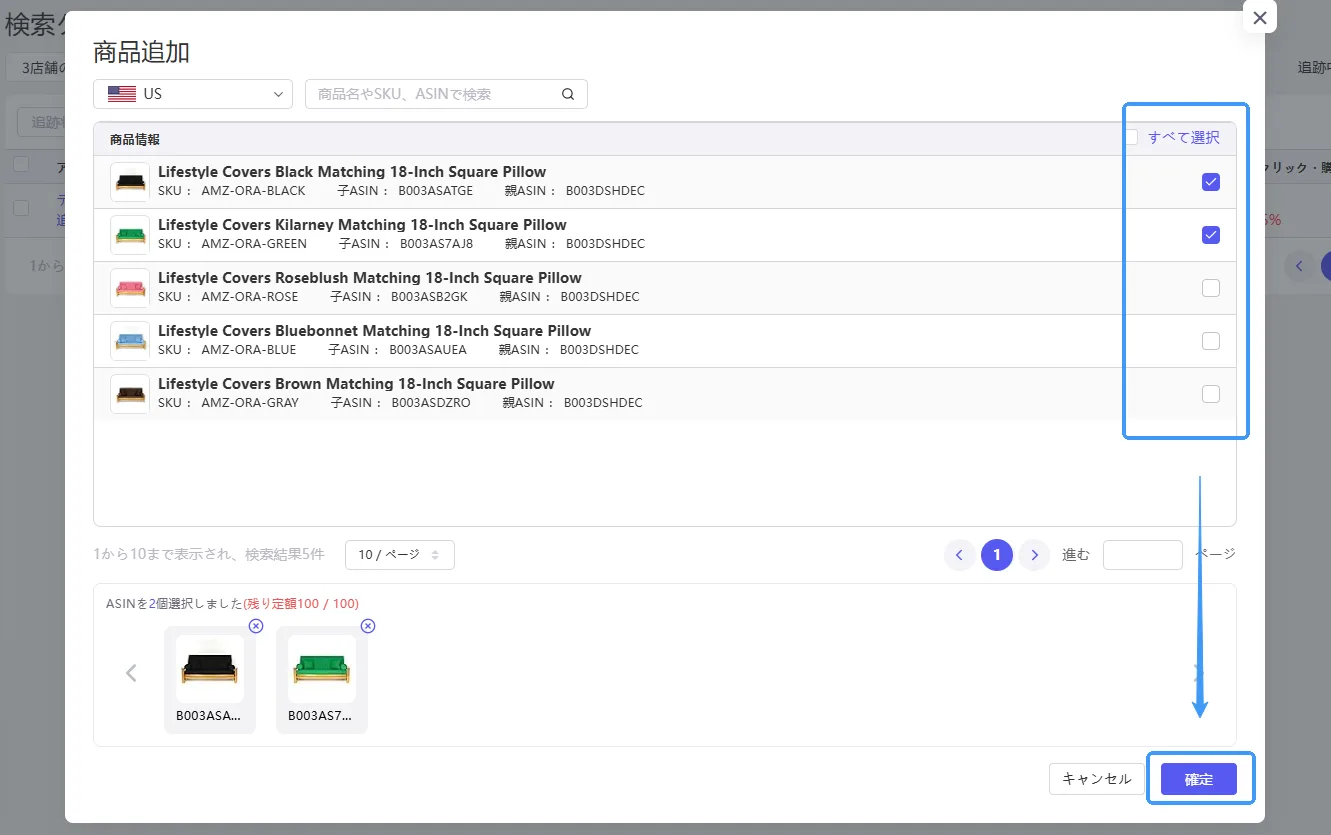Open the US marketplace dropdown
Viewport: 1331px width, 835px height.
(193, 94)
